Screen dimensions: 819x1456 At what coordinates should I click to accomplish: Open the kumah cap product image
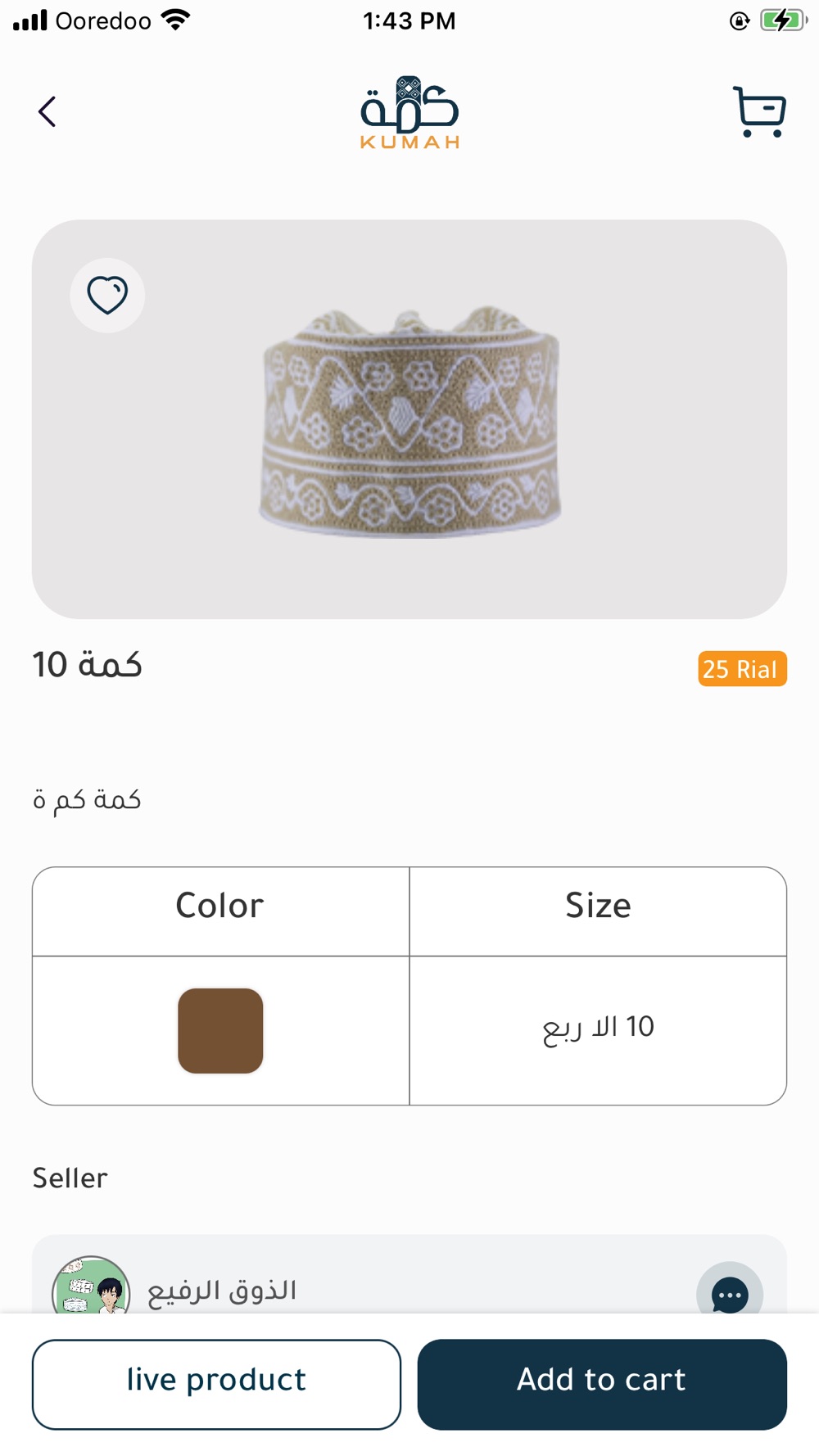(x=409, y=422)
